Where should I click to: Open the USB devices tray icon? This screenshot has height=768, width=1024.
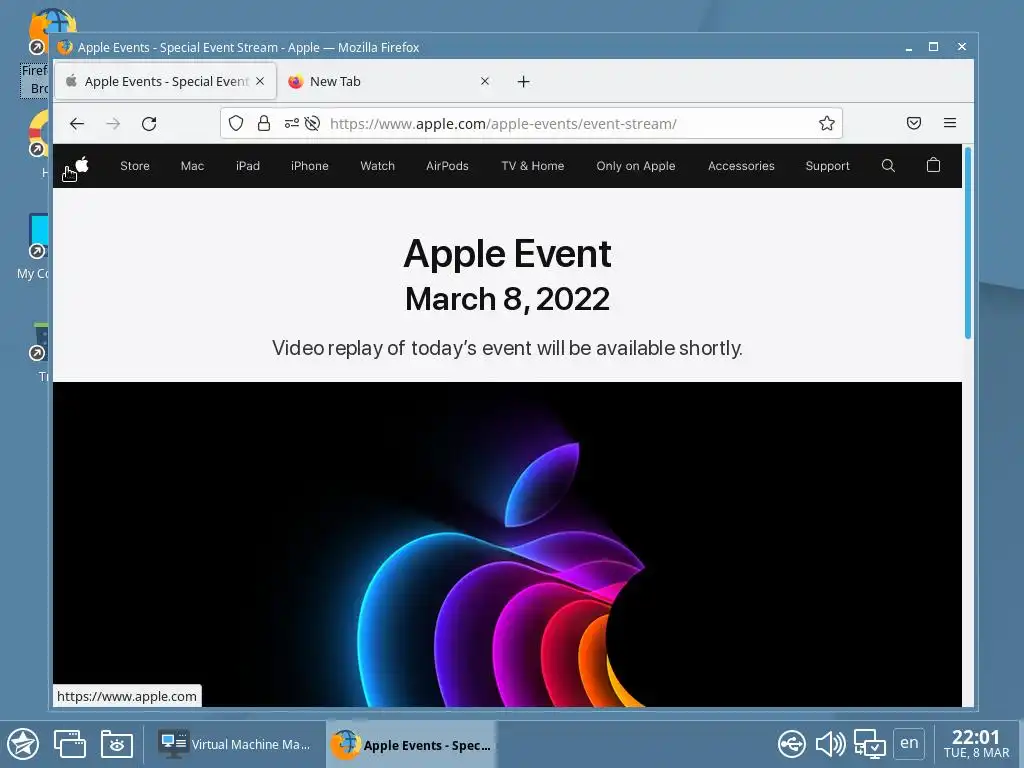tap(792, 744)
